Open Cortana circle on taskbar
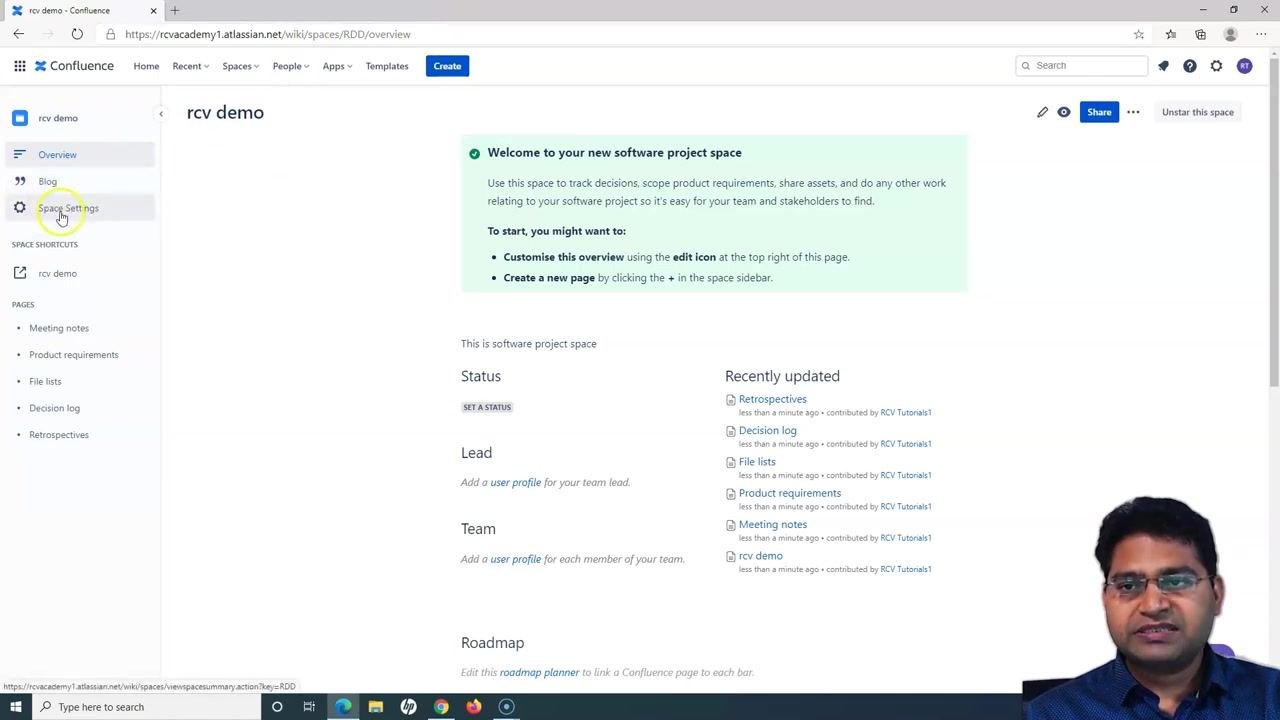Image resolution: width=1280 pixels, height=720 pixels. (277, 707)
